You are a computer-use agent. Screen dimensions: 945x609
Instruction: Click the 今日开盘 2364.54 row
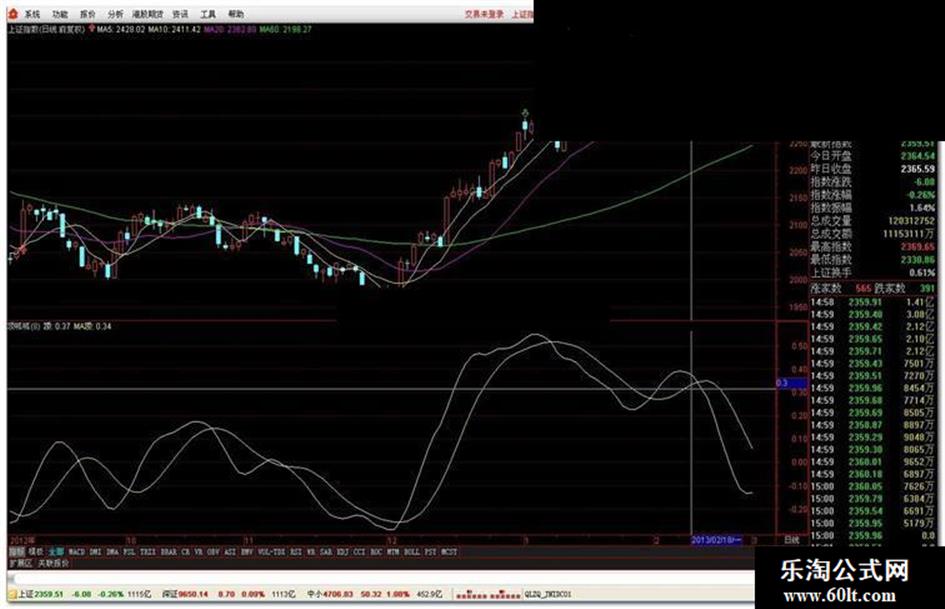pyautogui.click(x=872, y=156)
